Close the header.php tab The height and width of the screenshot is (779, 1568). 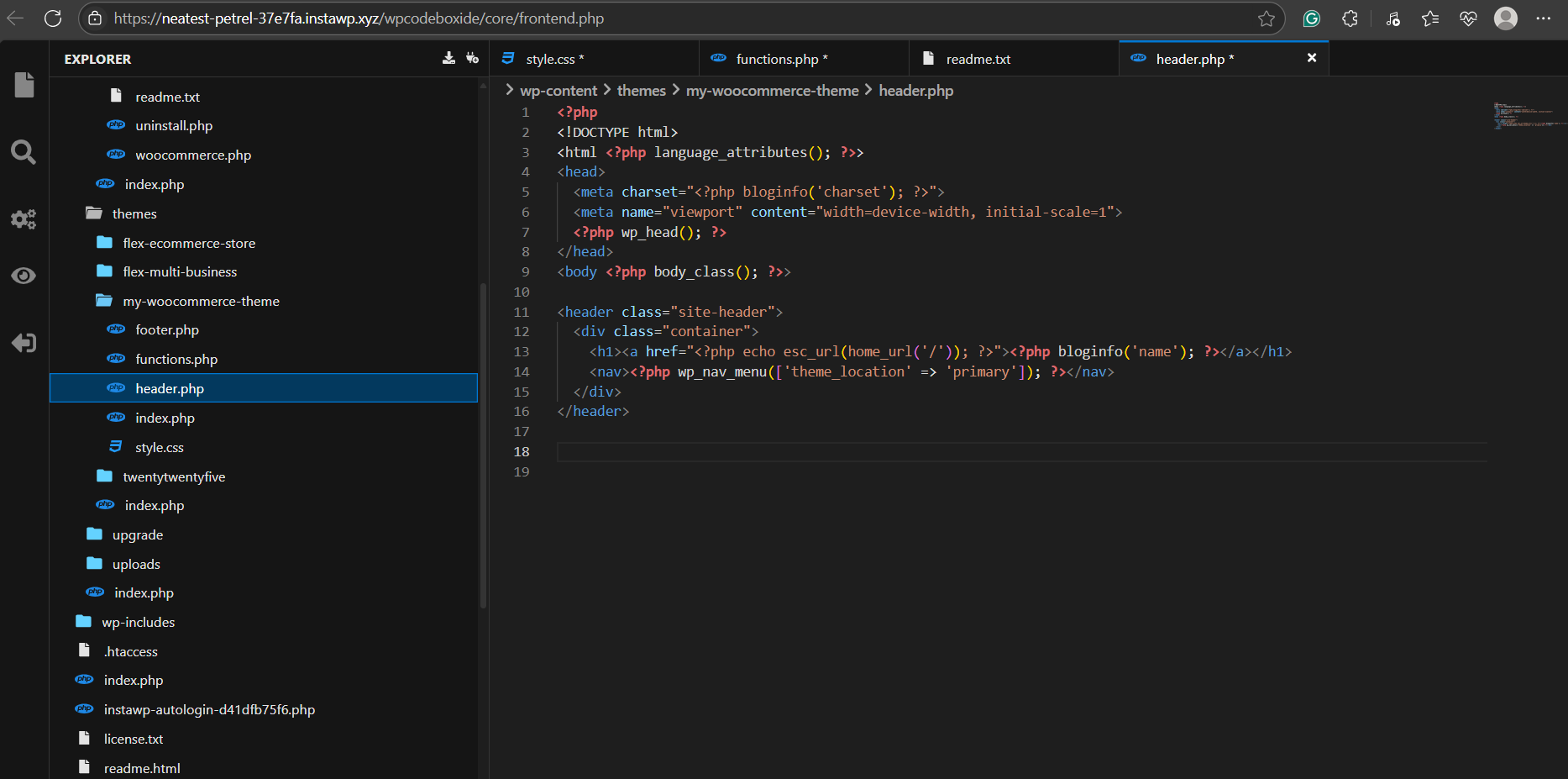click(x=1312, y=58)
